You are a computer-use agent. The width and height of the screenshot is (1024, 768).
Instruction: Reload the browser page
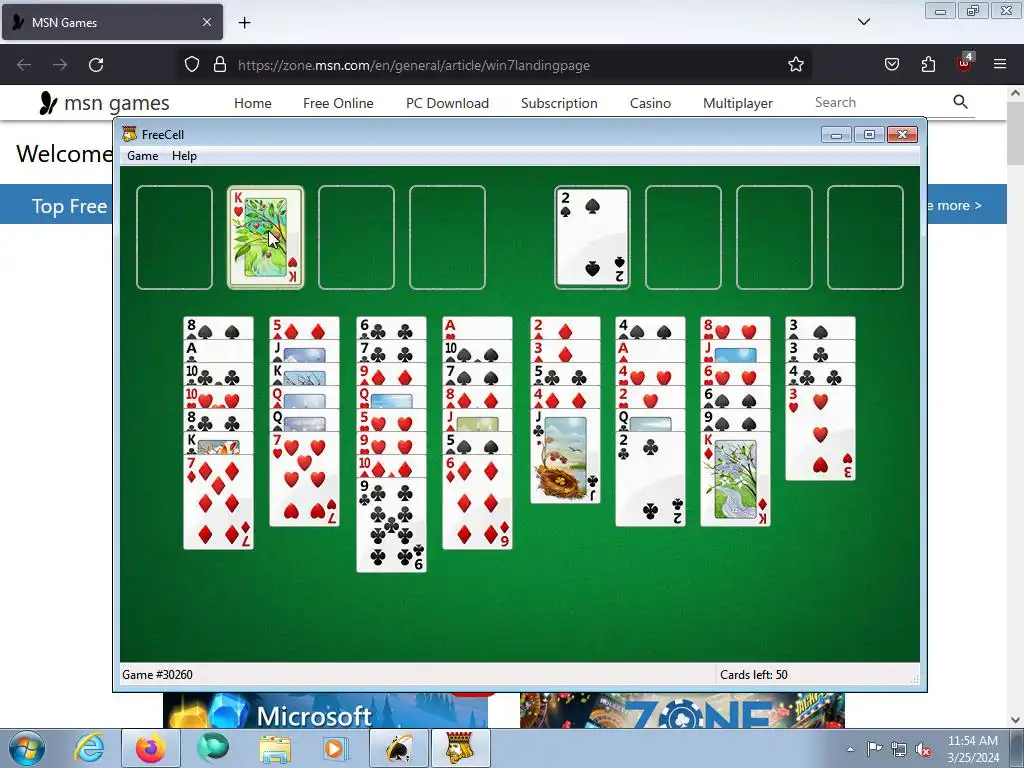(96, 65)
